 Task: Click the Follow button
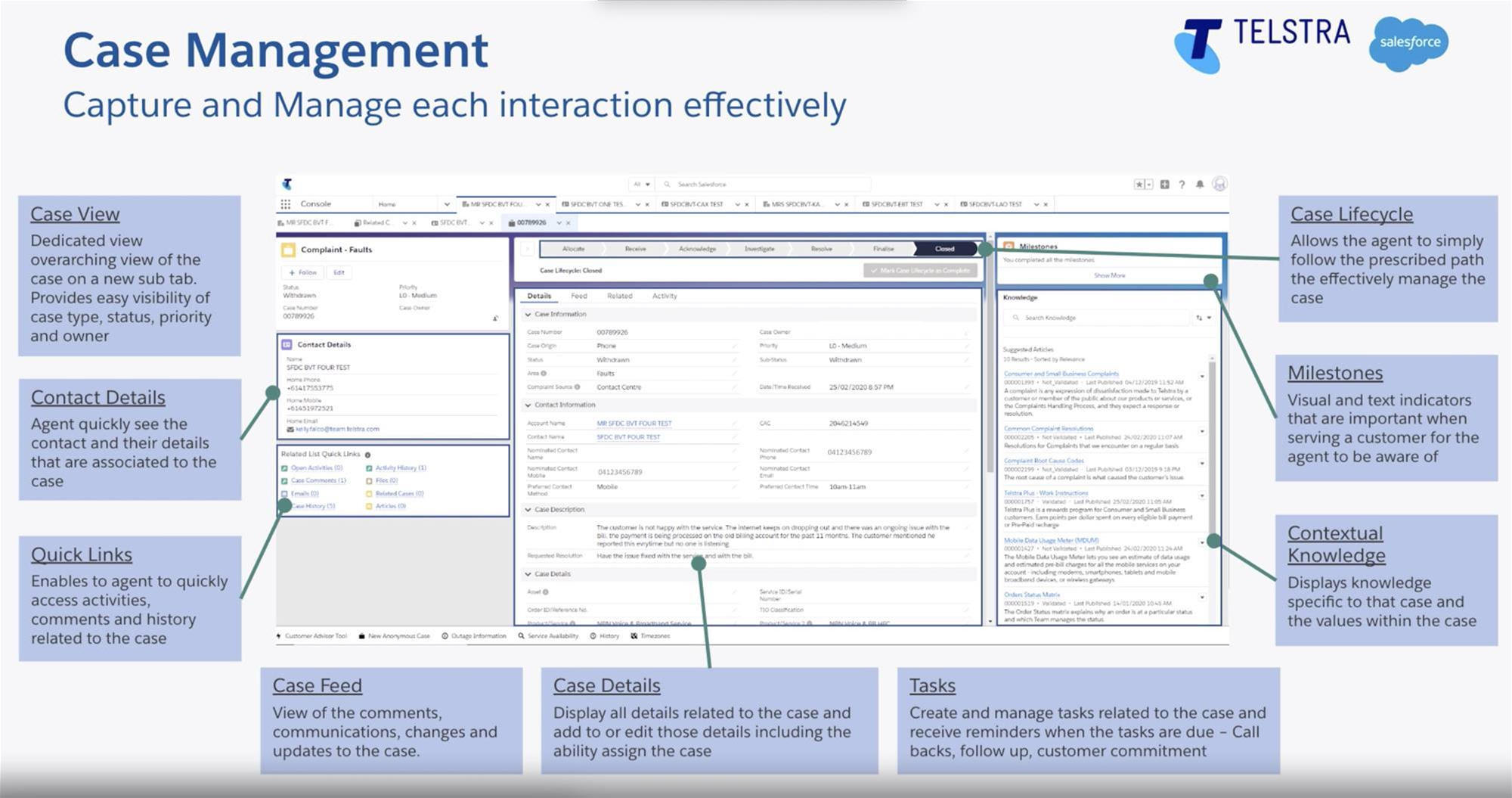point(302,272)
